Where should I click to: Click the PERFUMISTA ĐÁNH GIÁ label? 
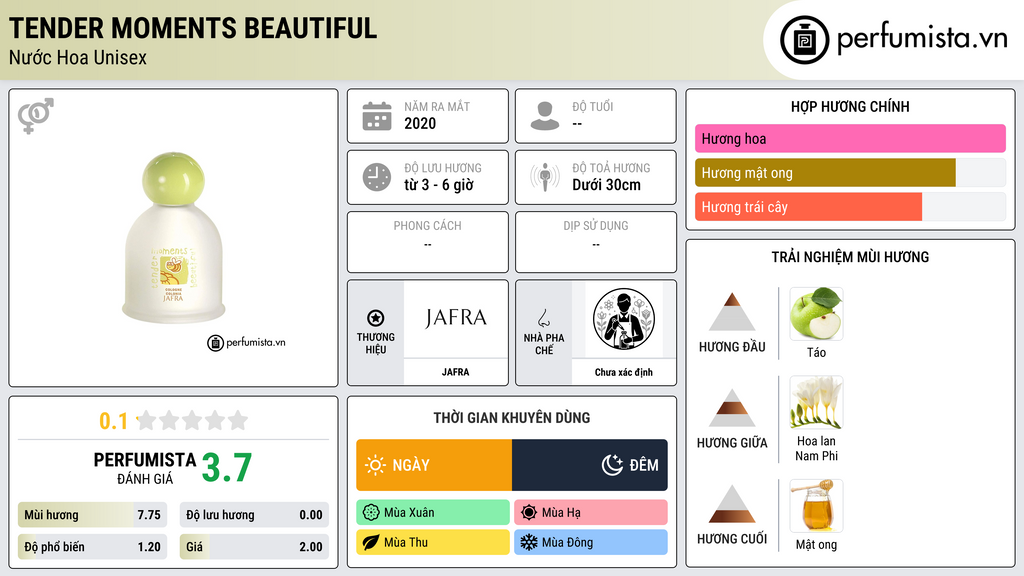pyautogui.click(x=145, y=468)
